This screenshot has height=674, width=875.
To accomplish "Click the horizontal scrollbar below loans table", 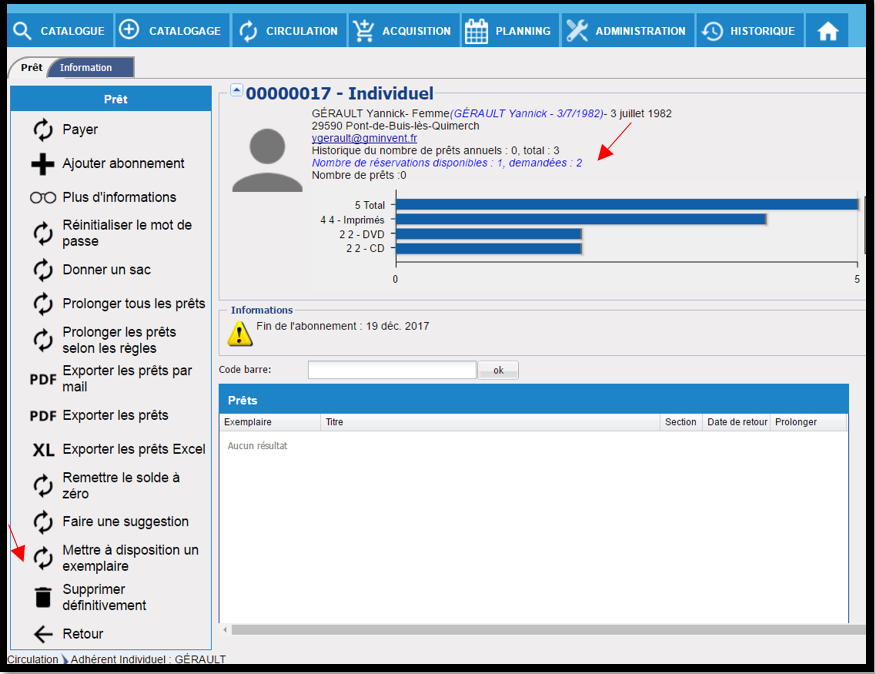I will click(540, 630).
